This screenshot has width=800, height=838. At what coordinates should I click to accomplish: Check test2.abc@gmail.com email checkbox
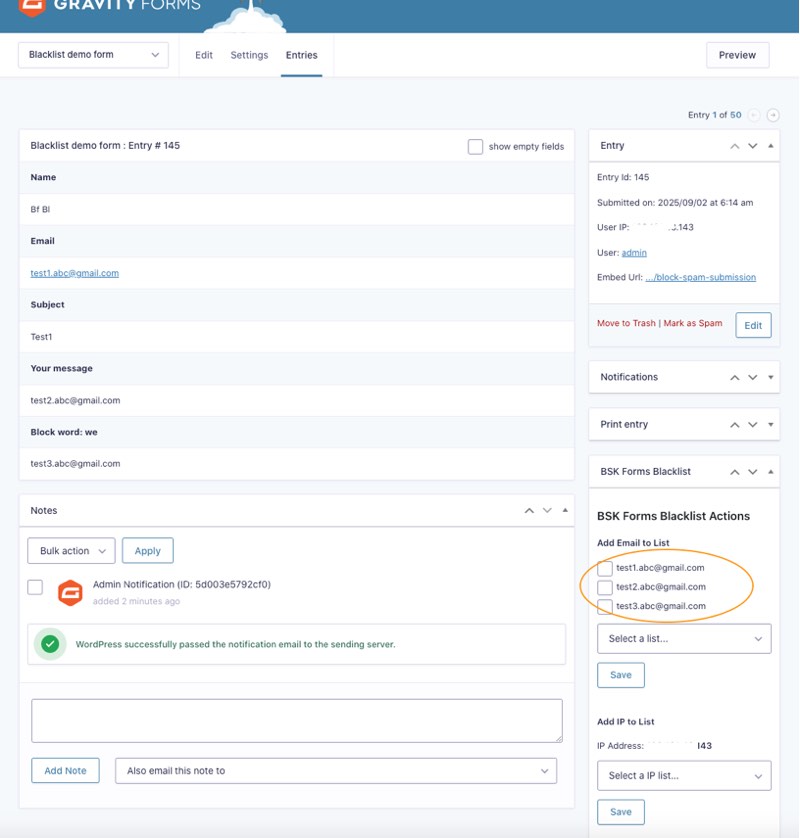click(605, 588)
